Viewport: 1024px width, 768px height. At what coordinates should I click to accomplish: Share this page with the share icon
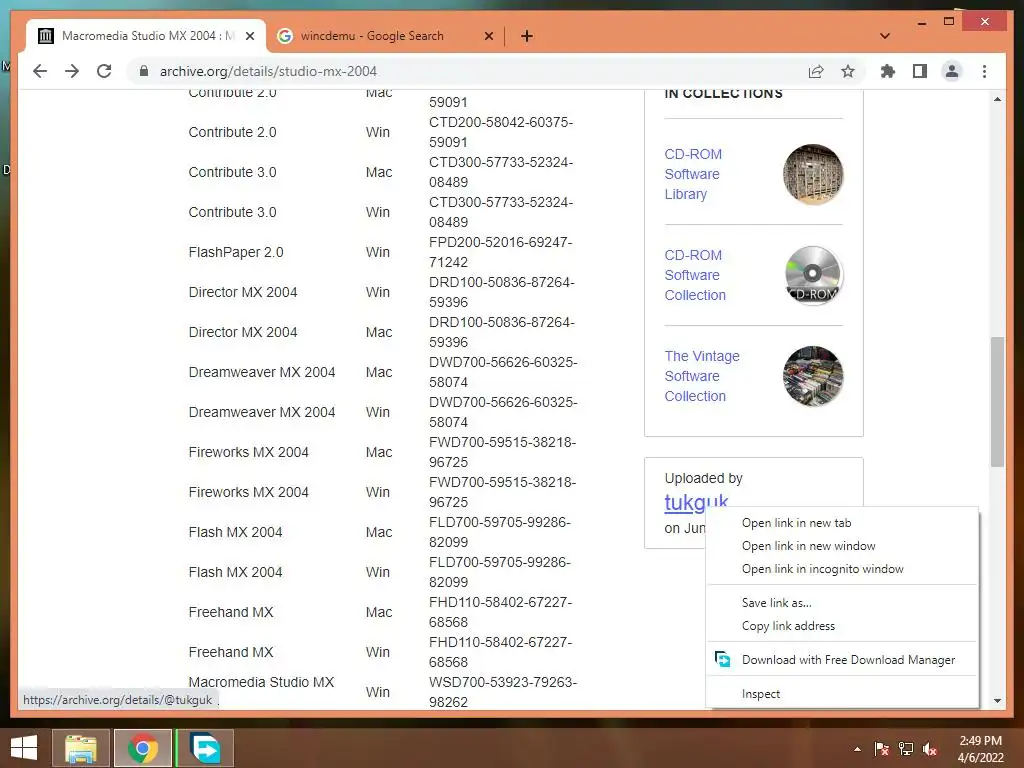point(816,71)
